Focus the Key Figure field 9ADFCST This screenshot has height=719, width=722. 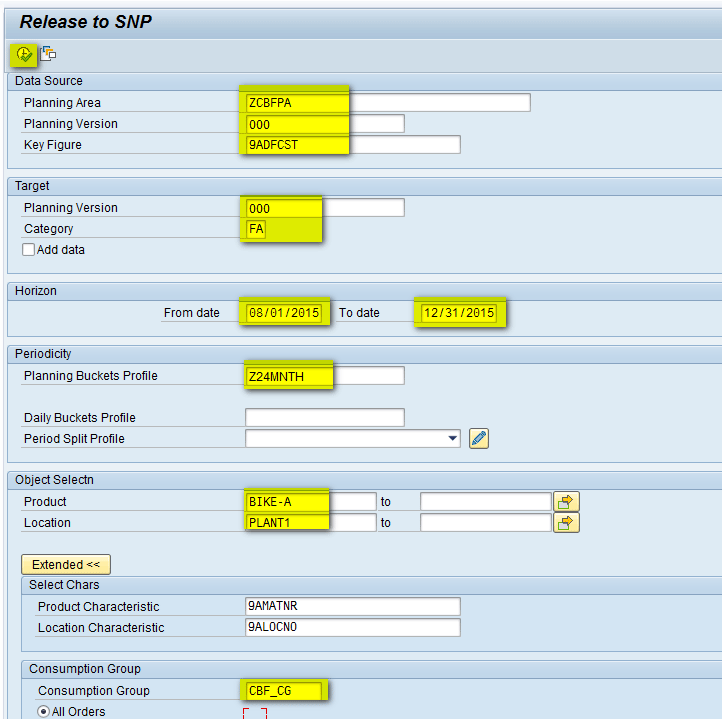(x=296, y=145)
